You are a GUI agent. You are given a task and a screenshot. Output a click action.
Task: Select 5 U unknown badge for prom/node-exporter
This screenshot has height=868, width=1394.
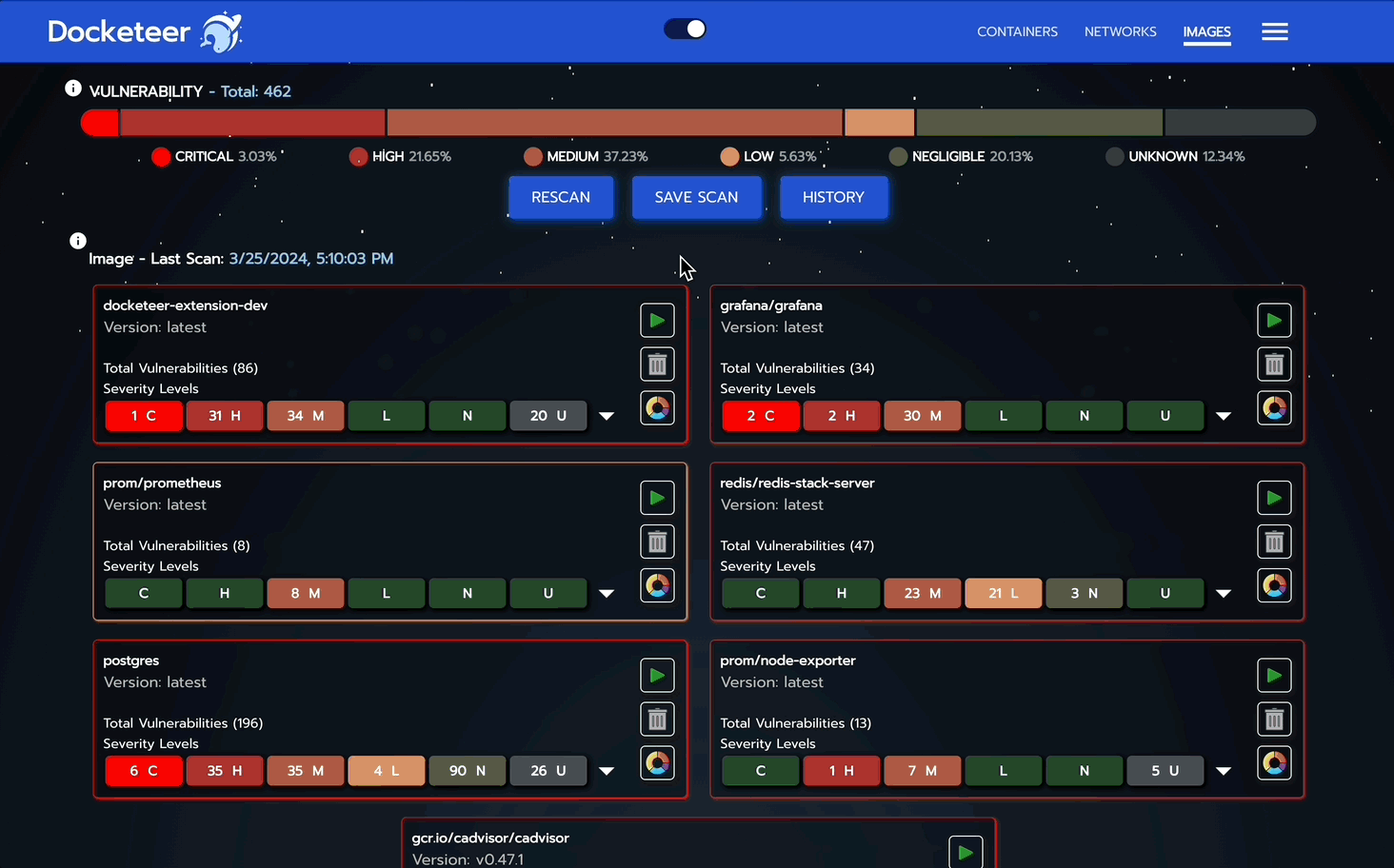[x=1165, y=771]
